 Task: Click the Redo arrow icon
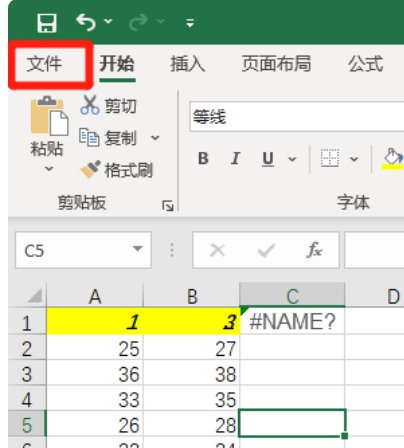coord(138,22)
